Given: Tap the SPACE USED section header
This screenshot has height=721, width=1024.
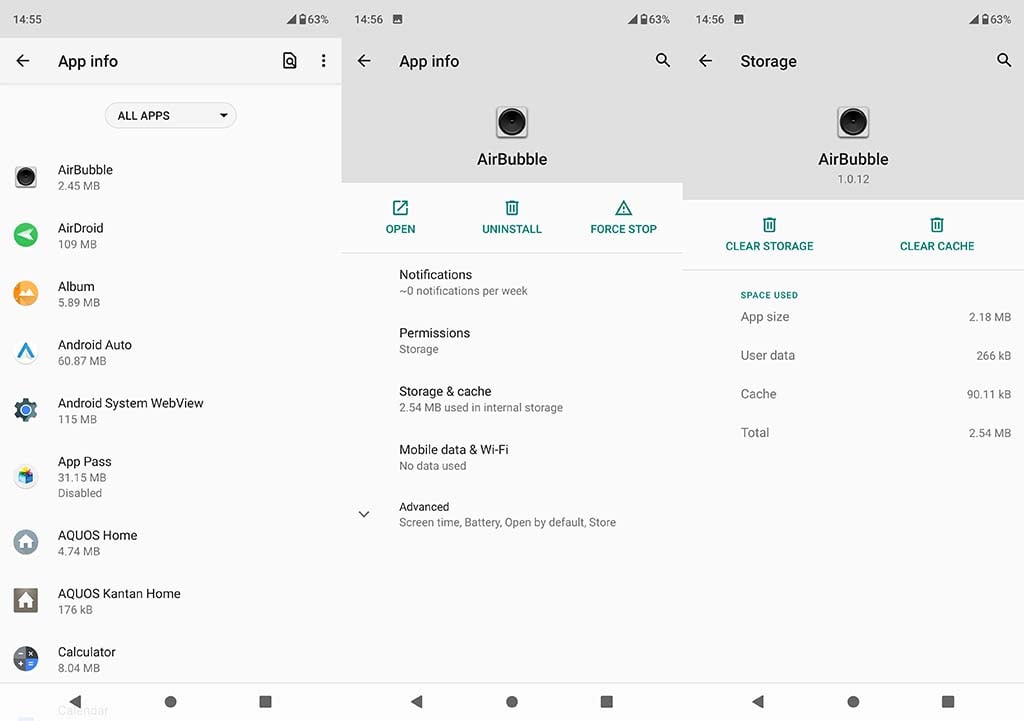Looking at the screenshot, I should tap(769, 295).
